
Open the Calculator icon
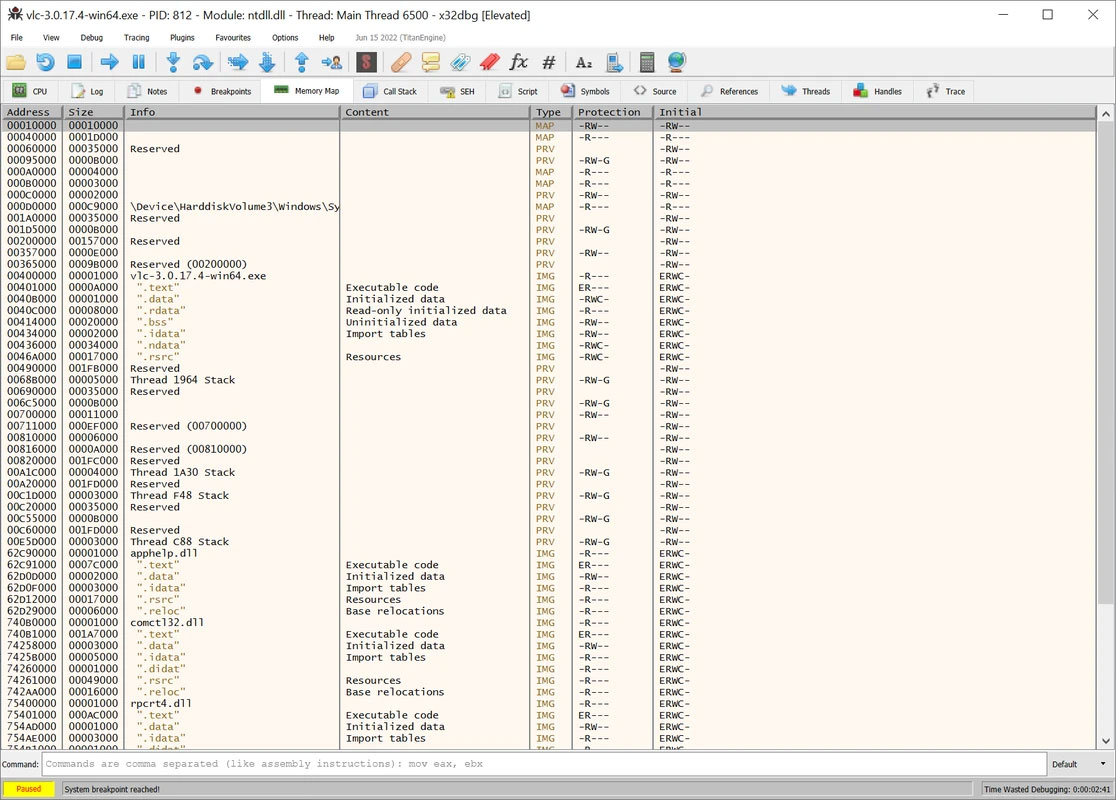(647, 62)
